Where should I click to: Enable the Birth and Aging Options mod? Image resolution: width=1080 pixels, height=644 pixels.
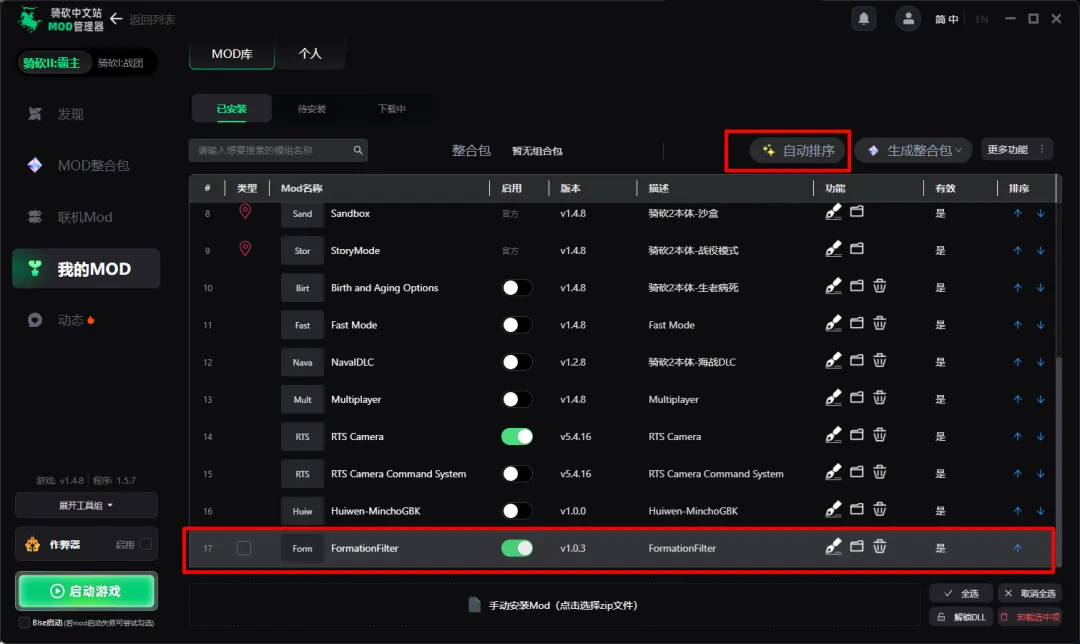pos(517,288)
